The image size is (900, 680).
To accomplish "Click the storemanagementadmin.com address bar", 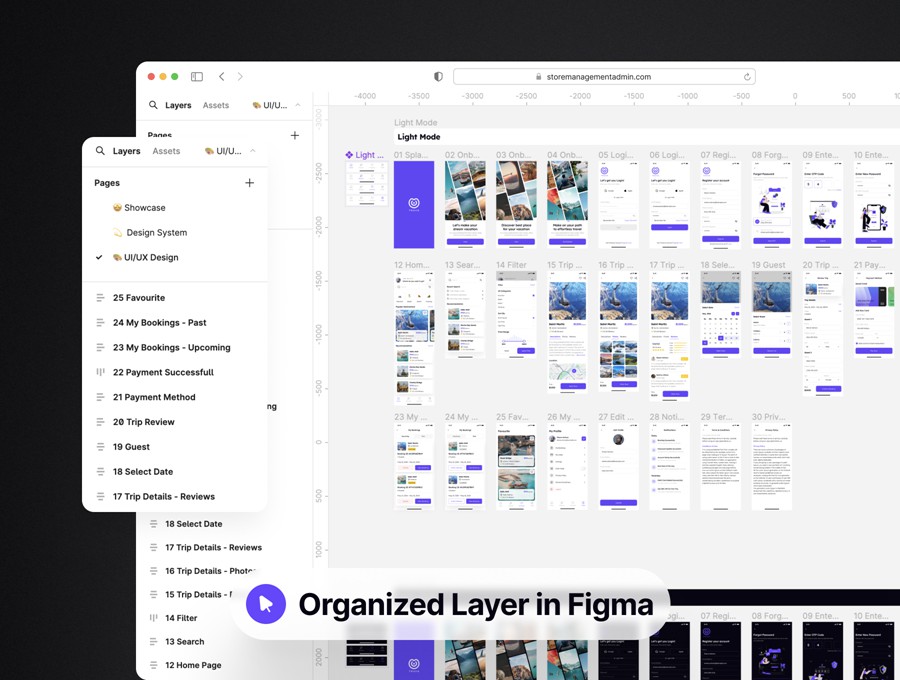I will (600, 76).
